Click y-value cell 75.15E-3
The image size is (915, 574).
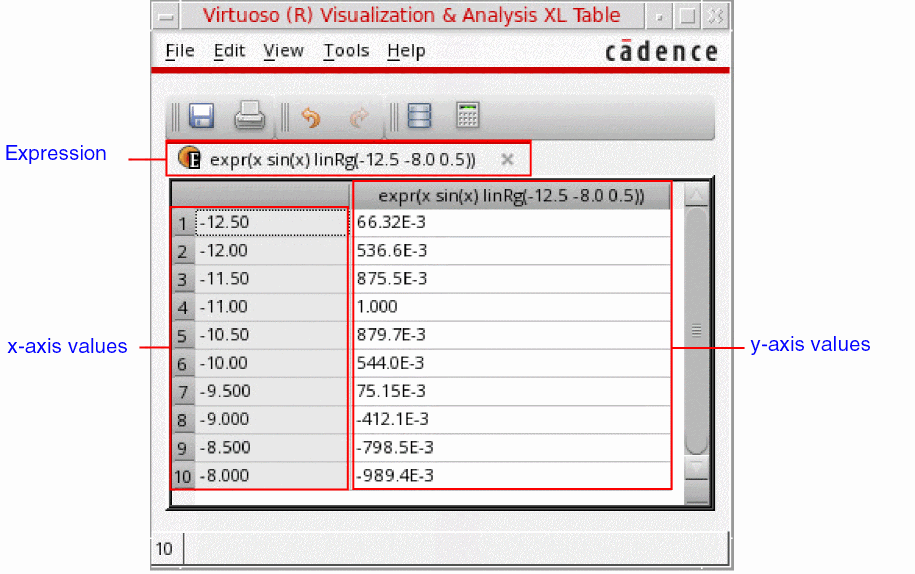(x=512, y=391)
